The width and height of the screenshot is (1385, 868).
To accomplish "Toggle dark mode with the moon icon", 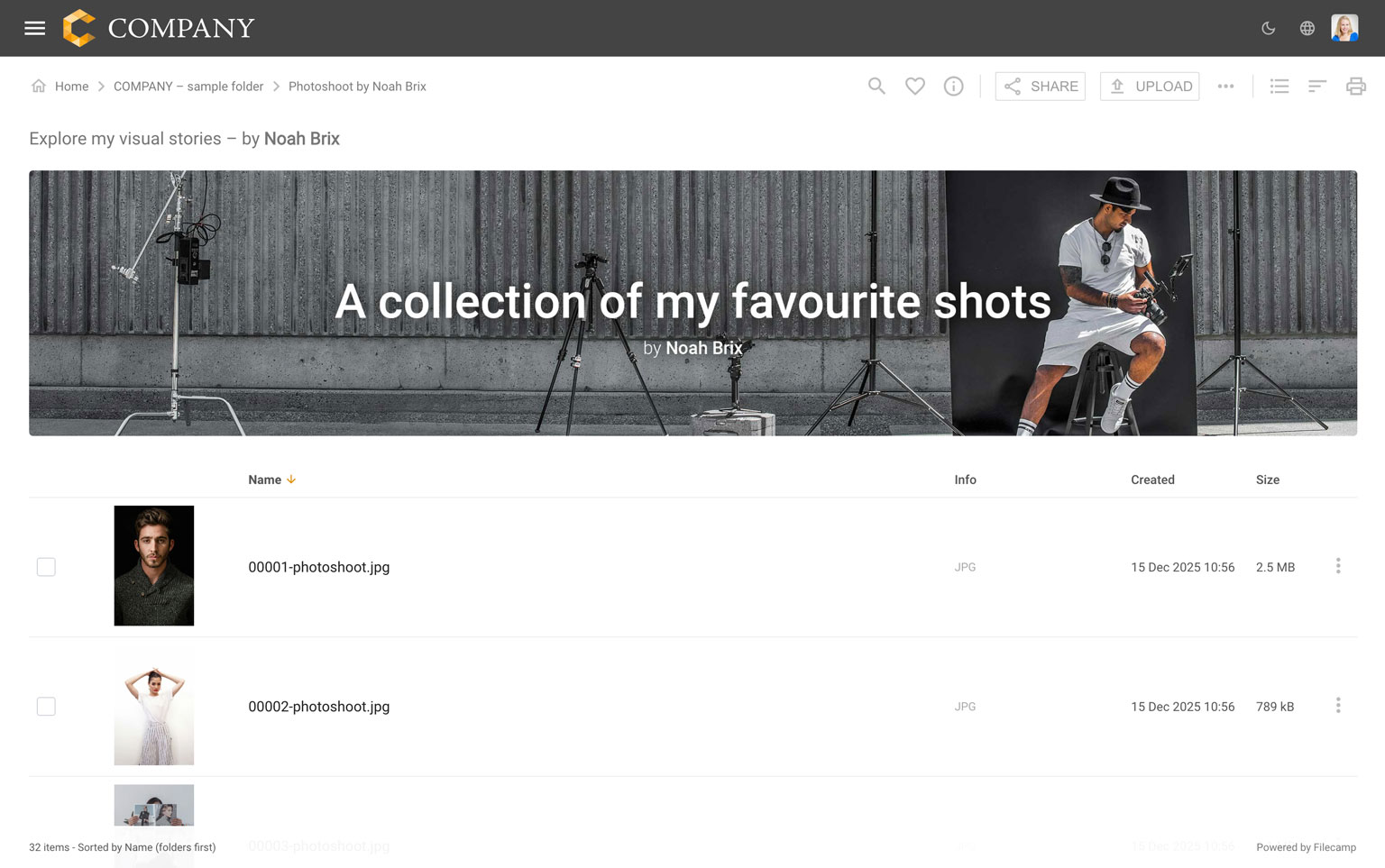I will pos(1268,28).
